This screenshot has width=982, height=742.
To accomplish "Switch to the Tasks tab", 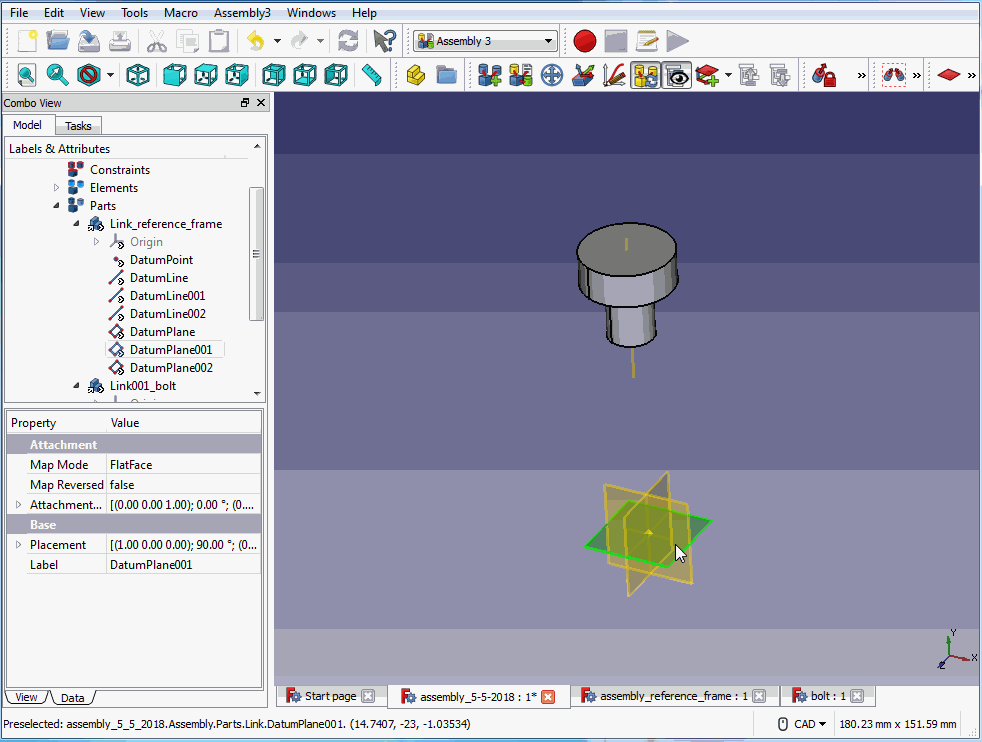I will tap(78, 126).
